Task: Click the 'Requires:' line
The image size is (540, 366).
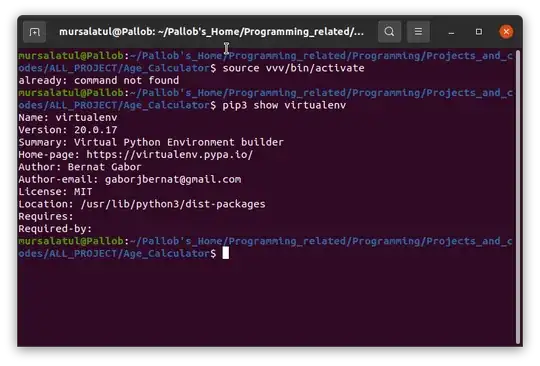Action: (46, 217)
